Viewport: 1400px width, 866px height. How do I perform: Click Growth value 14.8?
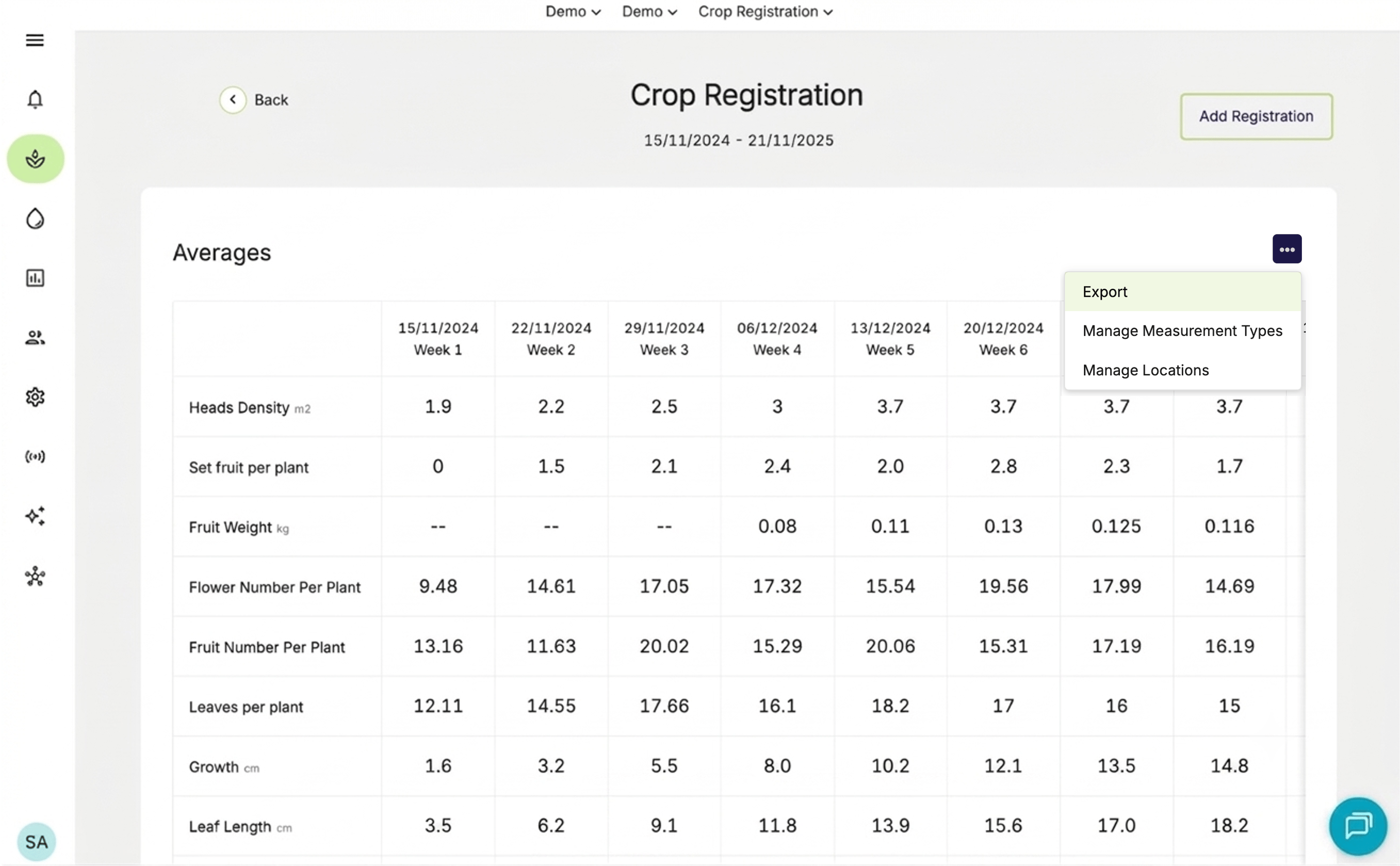[1229, 765]
